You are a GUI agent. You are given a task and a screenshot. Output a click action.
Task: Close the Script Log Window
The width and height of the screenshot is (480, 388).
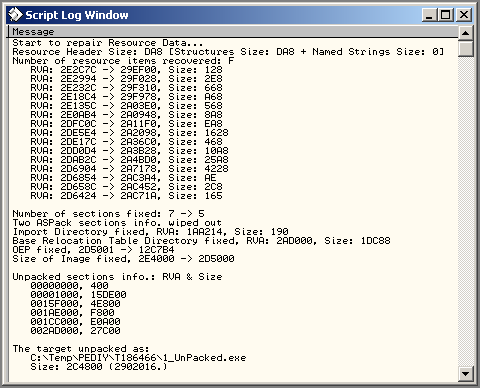(463, 15)
